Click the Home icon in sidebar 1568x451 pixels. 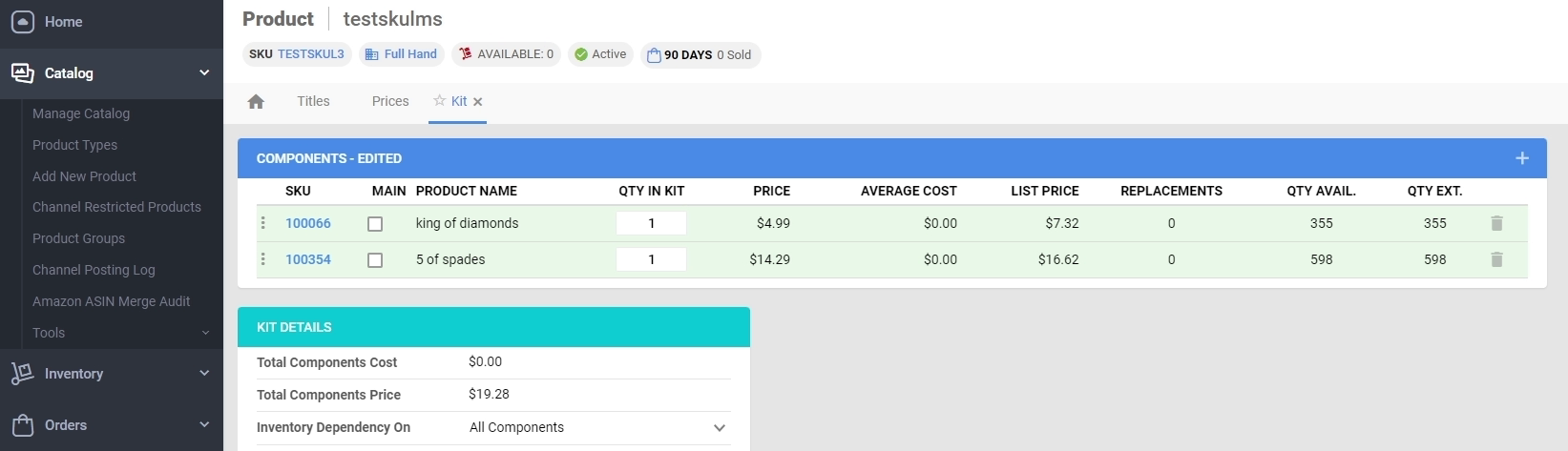[x=23, y=22]
